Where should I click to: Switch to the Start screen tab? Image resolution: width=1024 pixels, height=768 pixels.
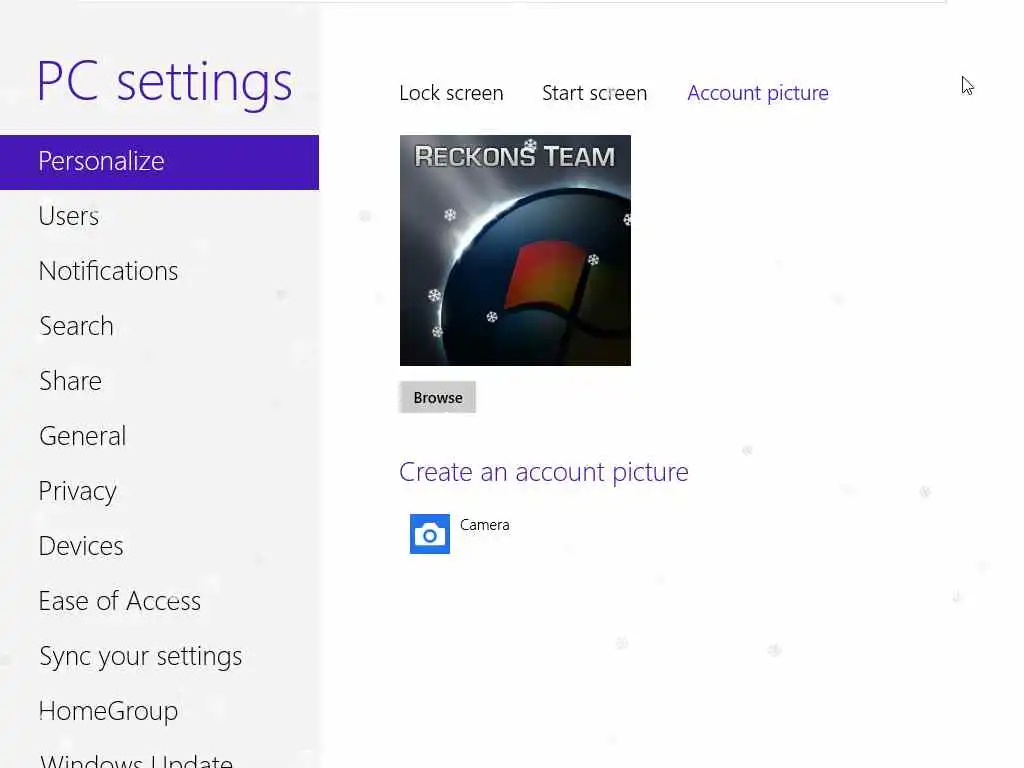594,93
